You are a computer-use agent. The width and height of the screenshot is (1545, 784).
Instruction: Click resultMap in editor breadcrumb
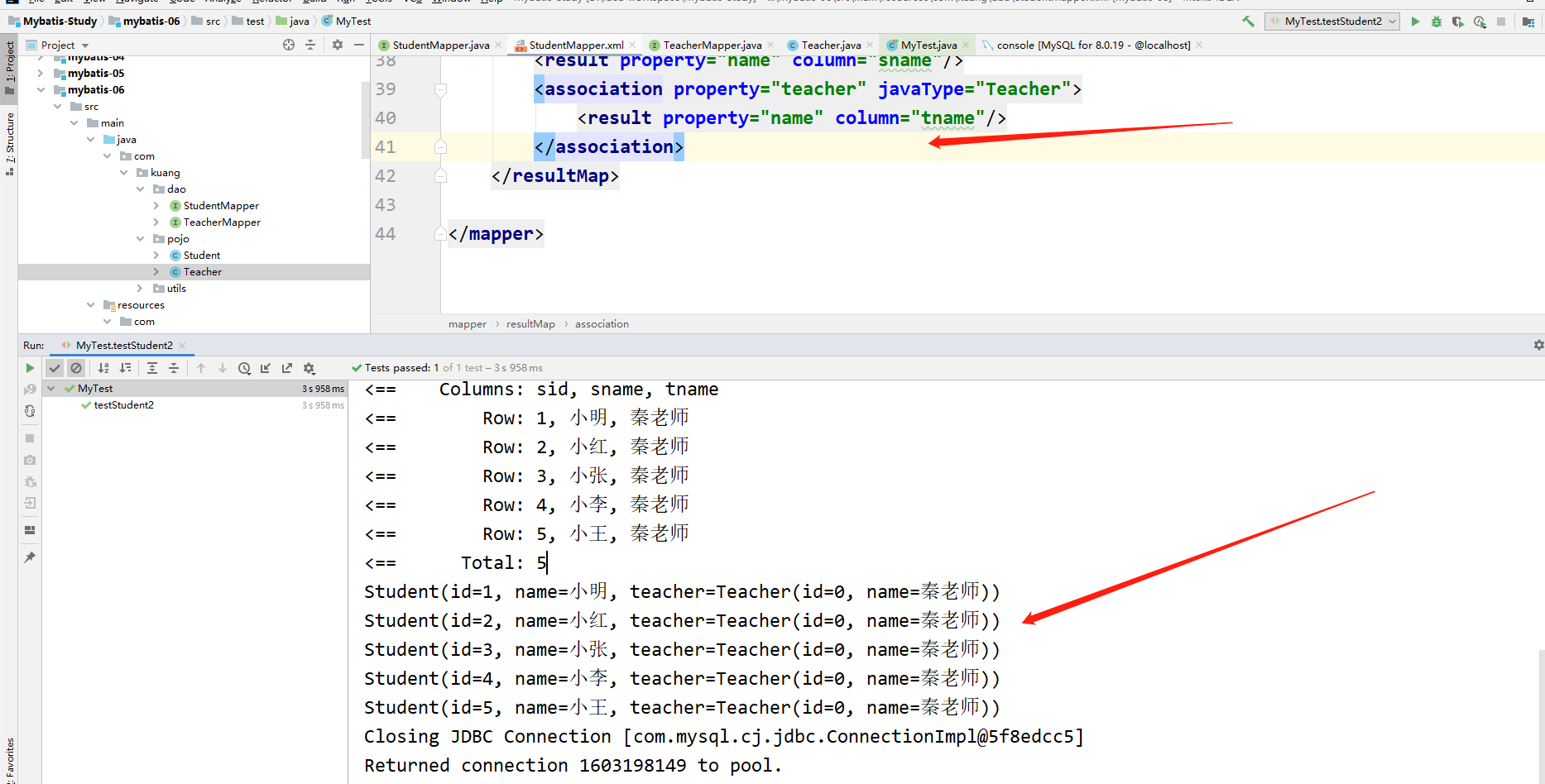530,324
